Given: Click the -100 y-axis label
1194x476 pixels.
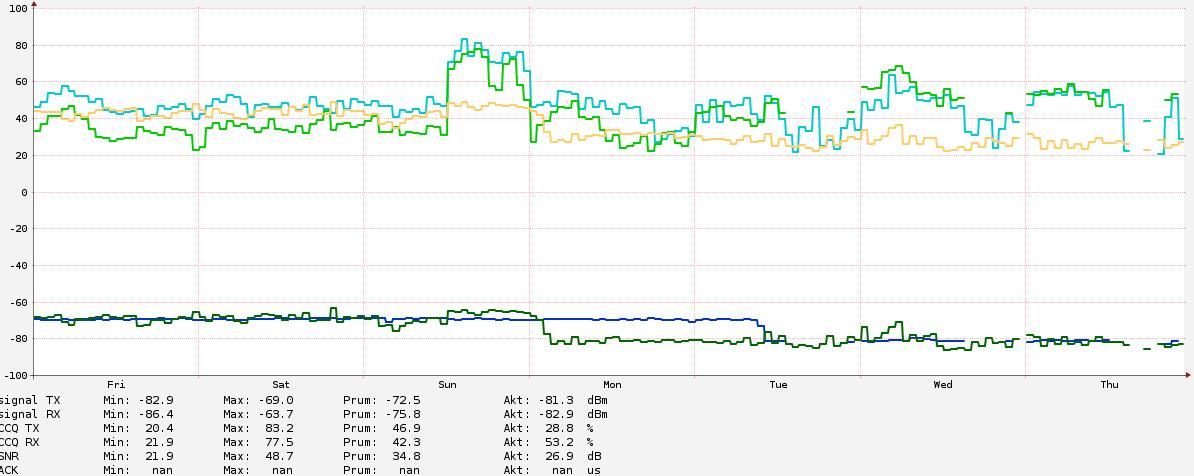Looking at the screenshot, I should coord(14,376).
